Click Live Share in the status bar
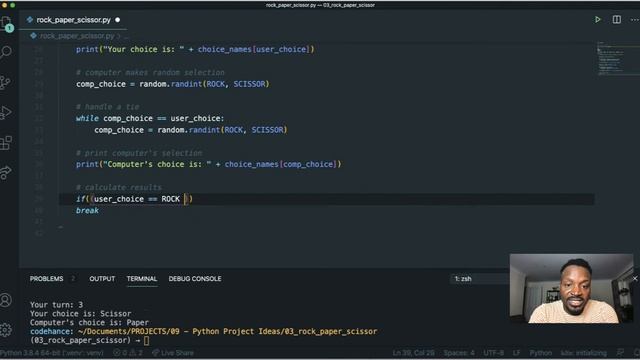Image resolution: width=640 pixels, height=360 pixels. click(x=173, y=353)
